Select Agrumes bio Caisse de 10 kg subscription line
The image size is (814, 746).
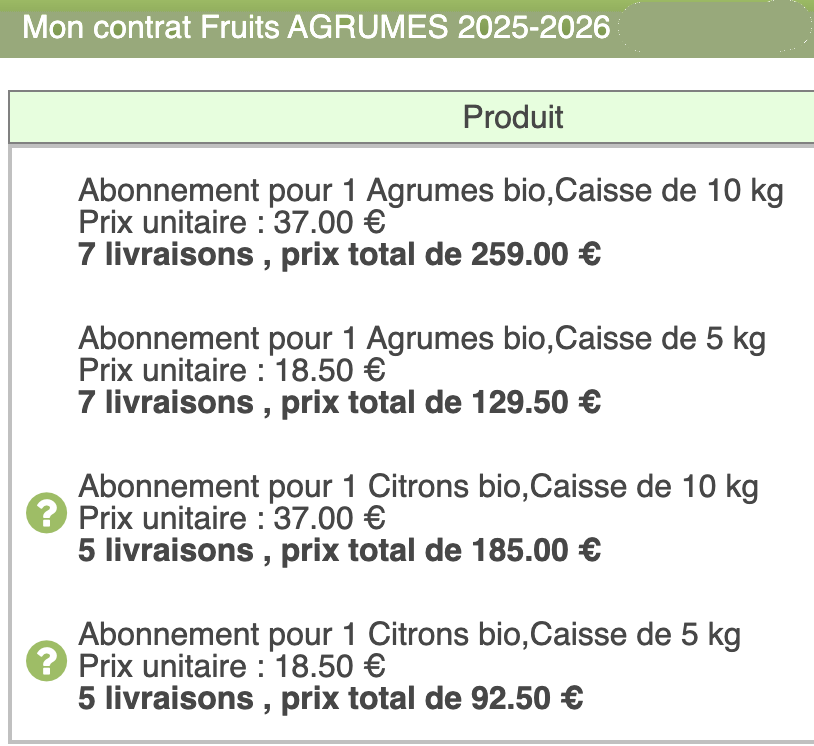pyautogui.click(x=430, y=191)
